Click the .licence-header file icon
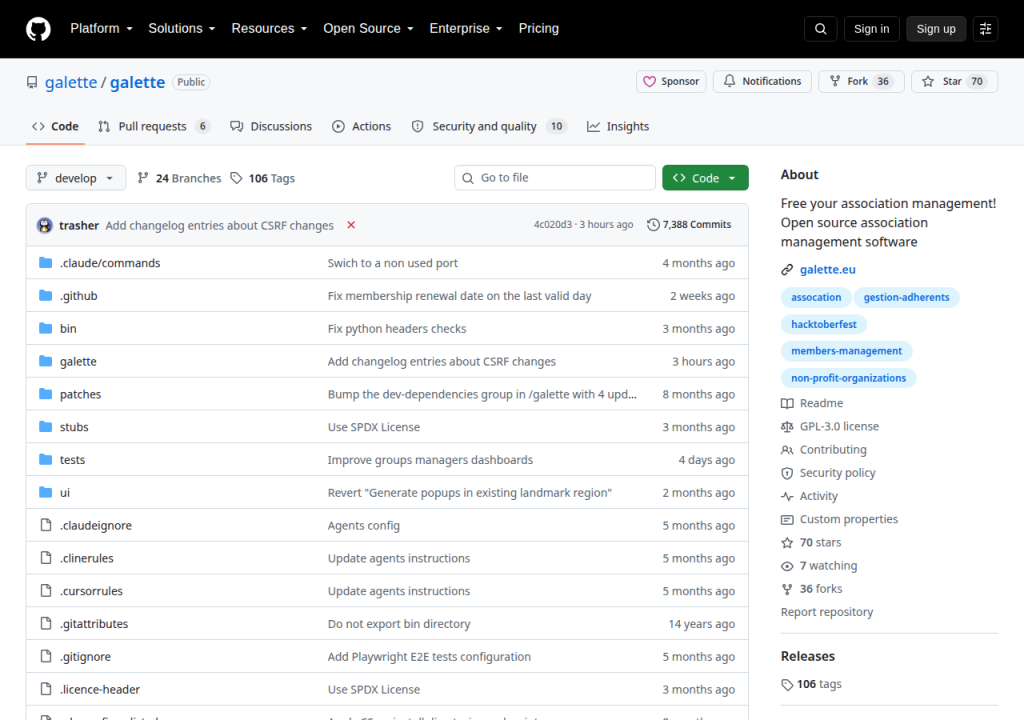Viewport: 1024px width, 720px height. pyautogui.click(x=46, y=689)
